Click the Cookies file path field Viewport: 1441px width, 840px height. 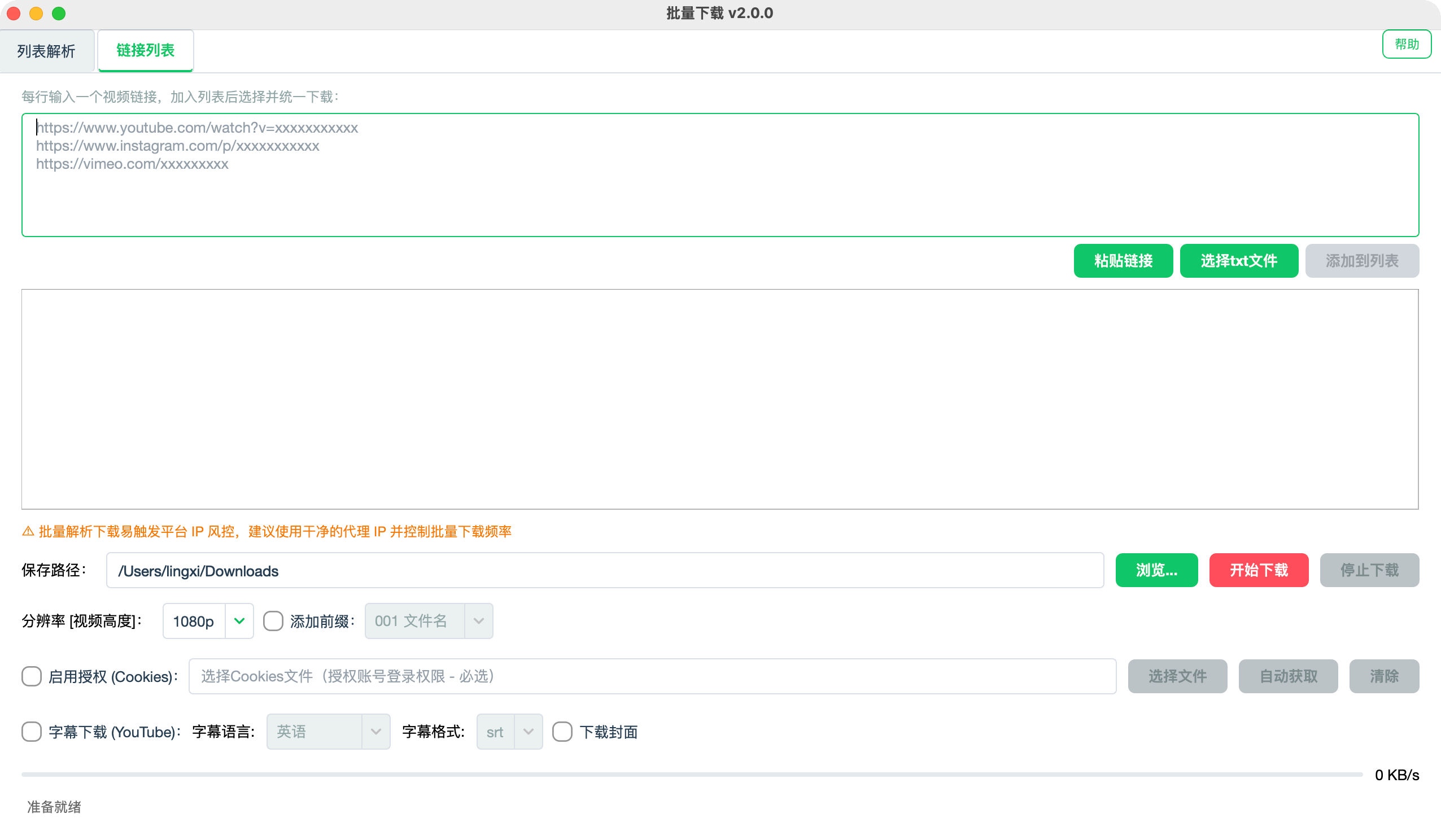point(652,676)
